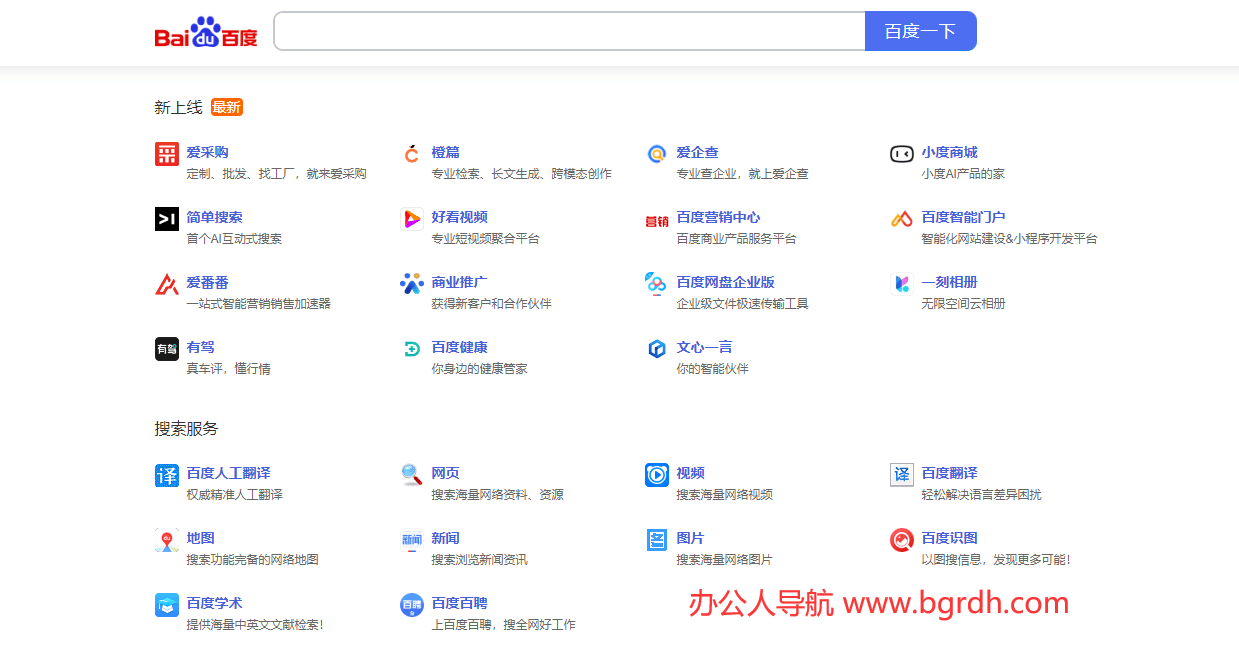Select the 橙篇 icon
1239x663 pixels.
411,153
